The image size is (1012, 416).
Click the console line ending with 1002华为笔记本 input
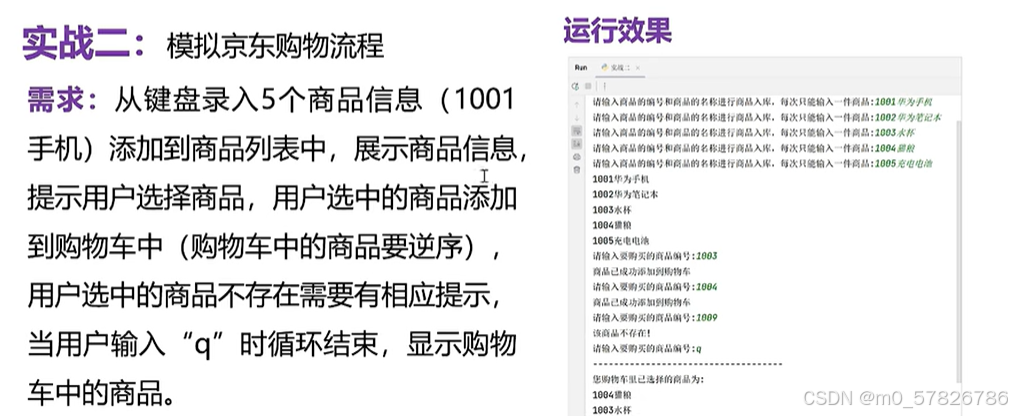pos(767,117)
